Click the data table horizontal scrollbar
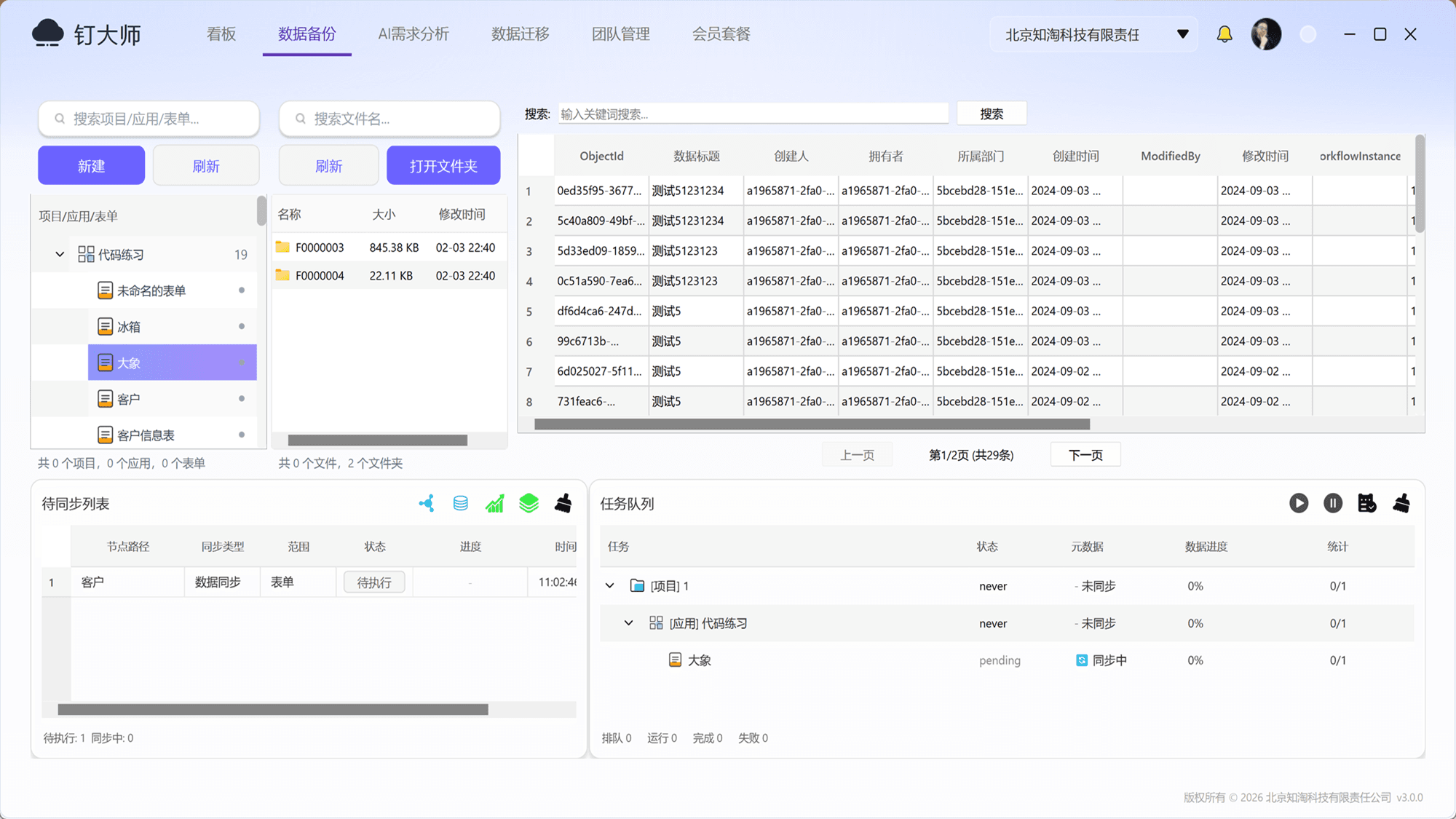The width and height of the screenshot is (1456, 819). coord(812,424)
